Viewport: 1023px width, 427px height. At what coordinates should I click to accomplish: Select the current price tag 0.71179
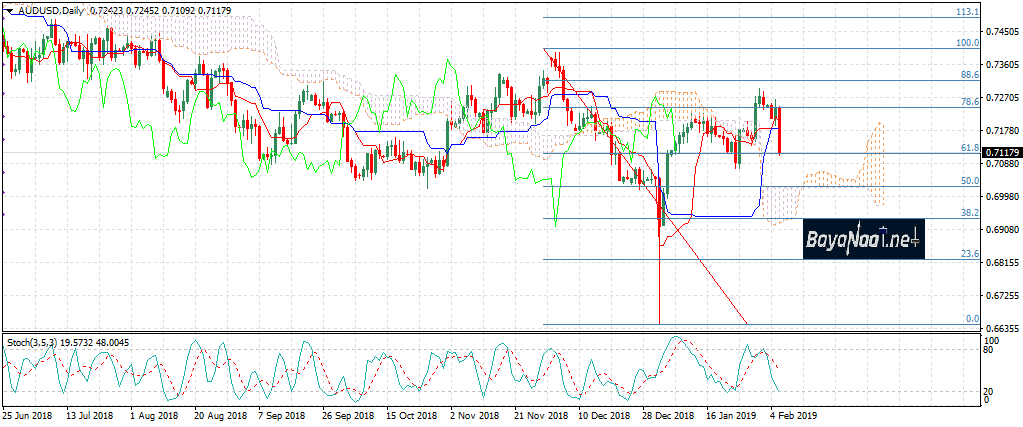(1002, 152)
